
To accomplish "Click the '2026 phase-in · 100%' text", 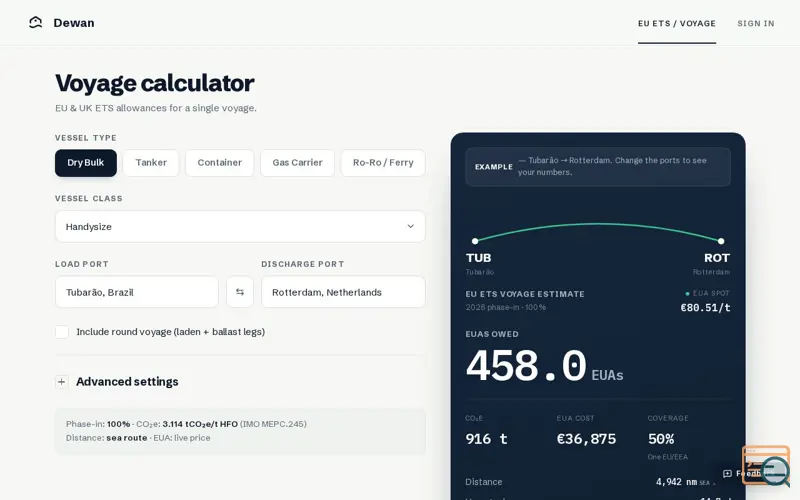I will (506, 307).
